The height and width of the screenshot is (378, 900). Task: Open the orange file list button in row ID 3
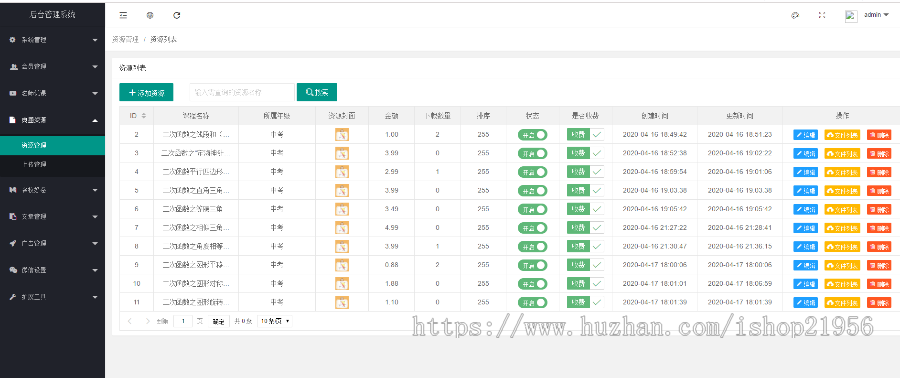(x=842, y=153)
